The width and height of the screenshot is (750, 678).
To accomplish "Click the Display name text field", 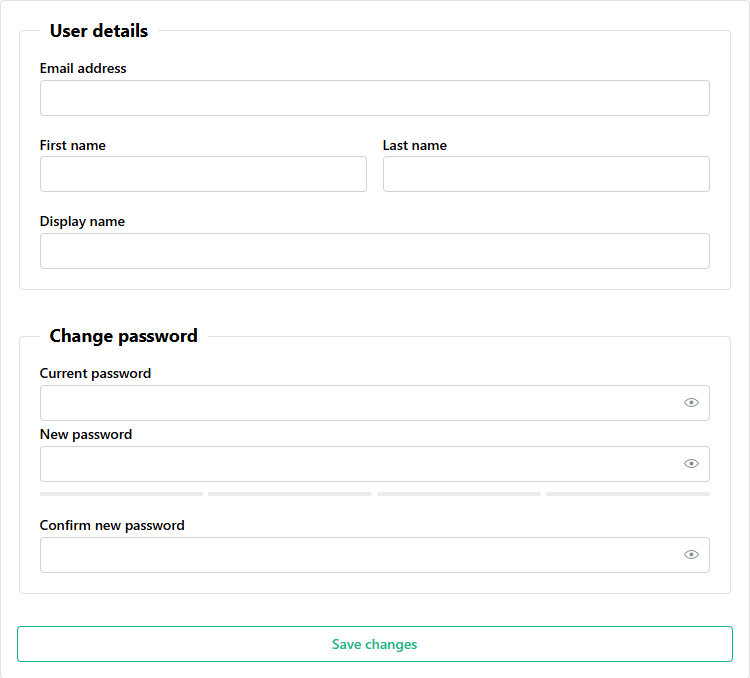I will pos(375,251).
